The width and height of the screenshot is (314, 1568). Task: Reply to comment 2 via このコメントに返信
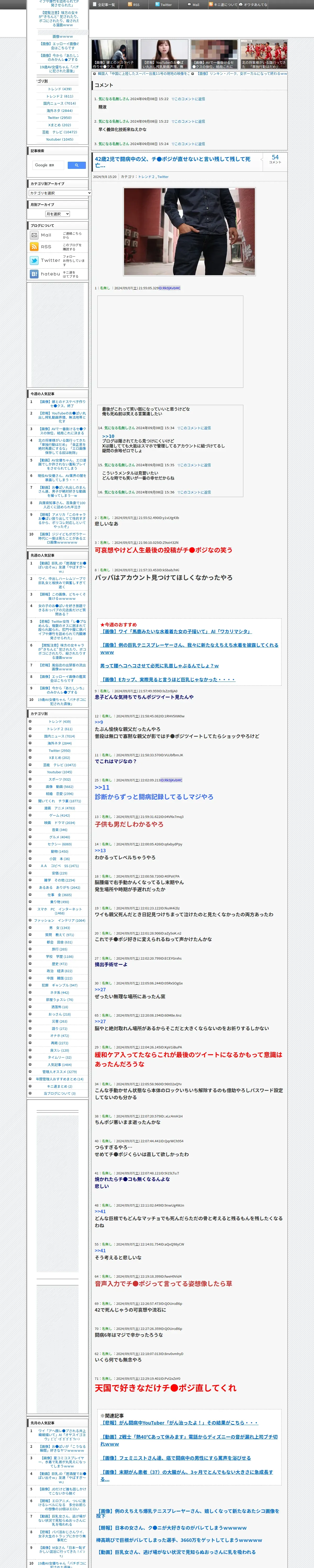pyautogui.click(x=188, y=121)
